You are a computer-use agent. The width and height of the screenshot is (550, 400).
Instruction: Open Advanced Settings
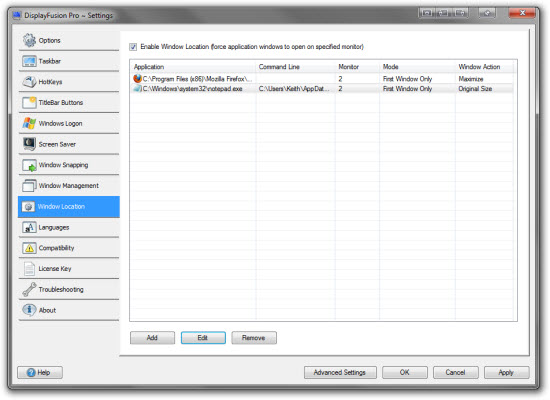(340, 372)
